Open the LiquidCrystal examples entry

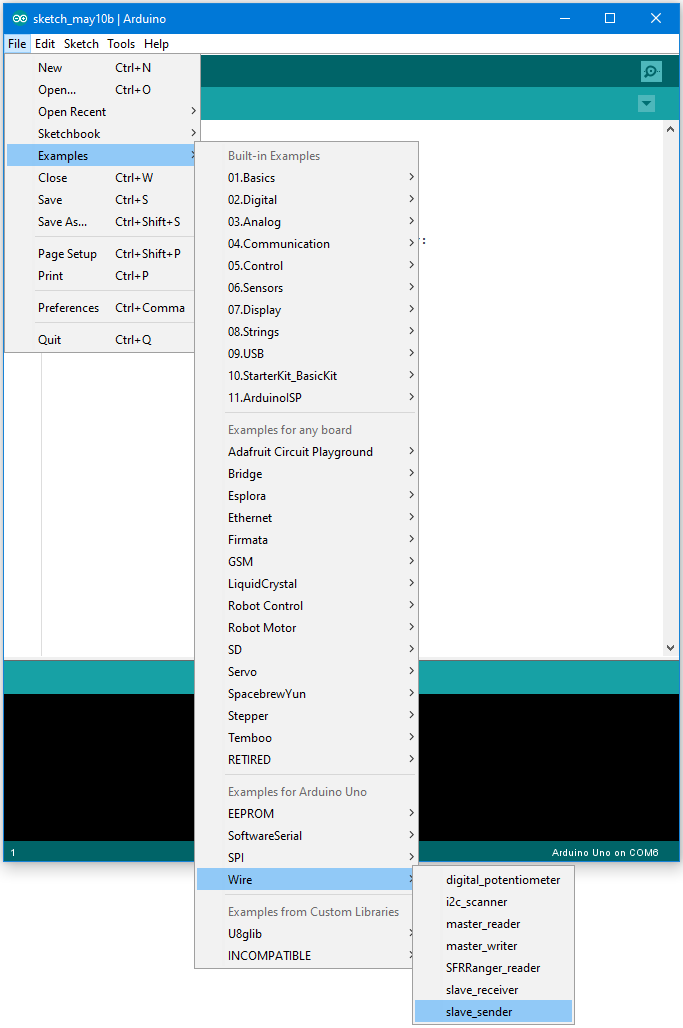[x=262, y=584]
